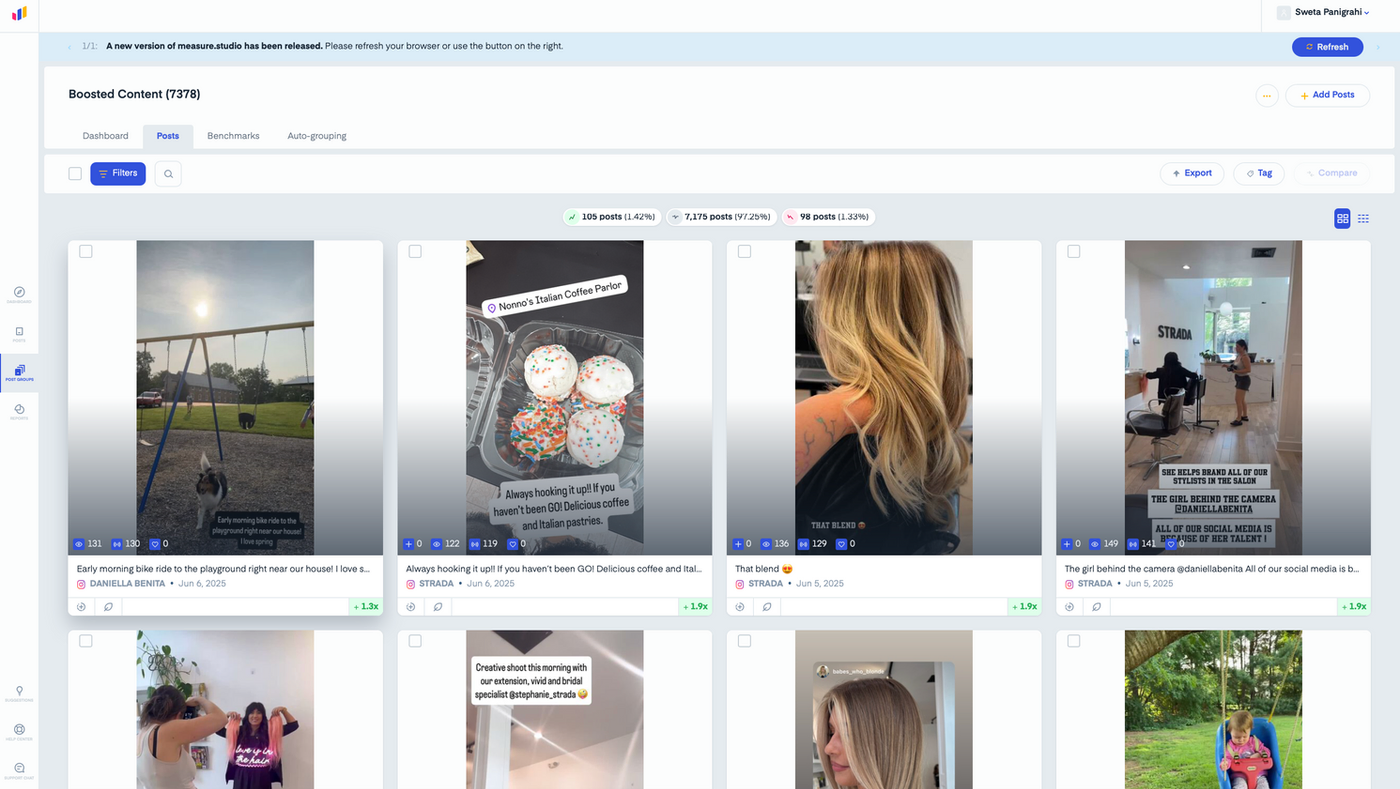Screen dimensions: 1400x789
Task: Select the Creative shoot post checkbox
Action: [415, 641]
